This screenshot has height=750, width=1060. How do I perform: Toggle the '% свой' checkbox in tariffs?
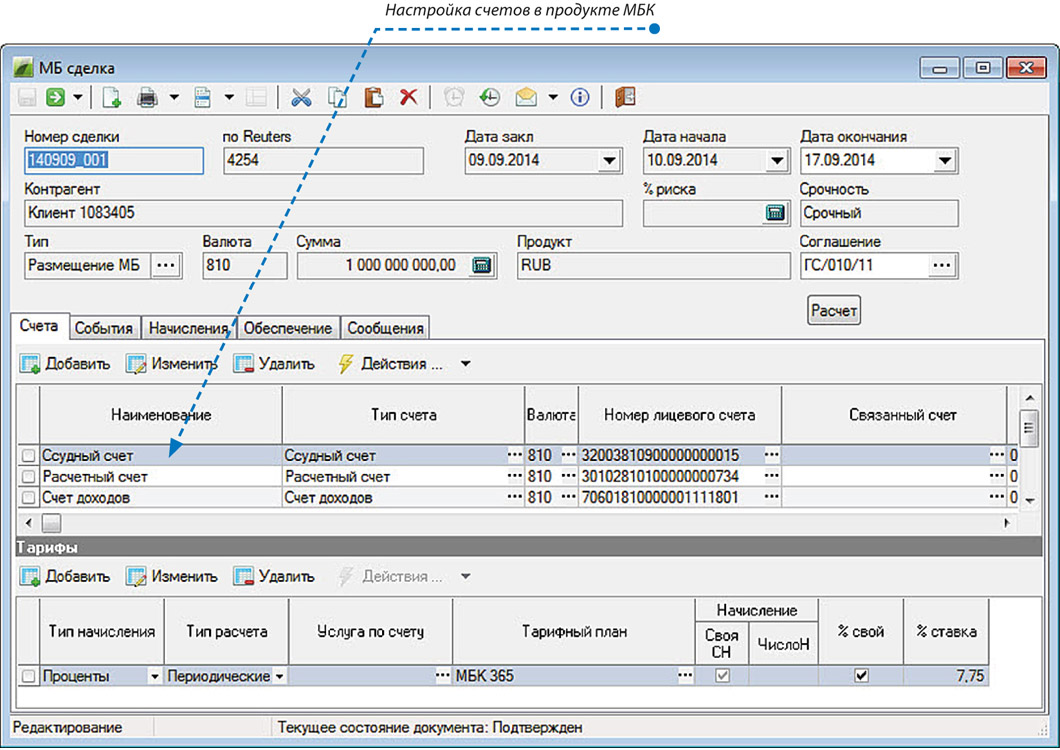tap(861, 676)
